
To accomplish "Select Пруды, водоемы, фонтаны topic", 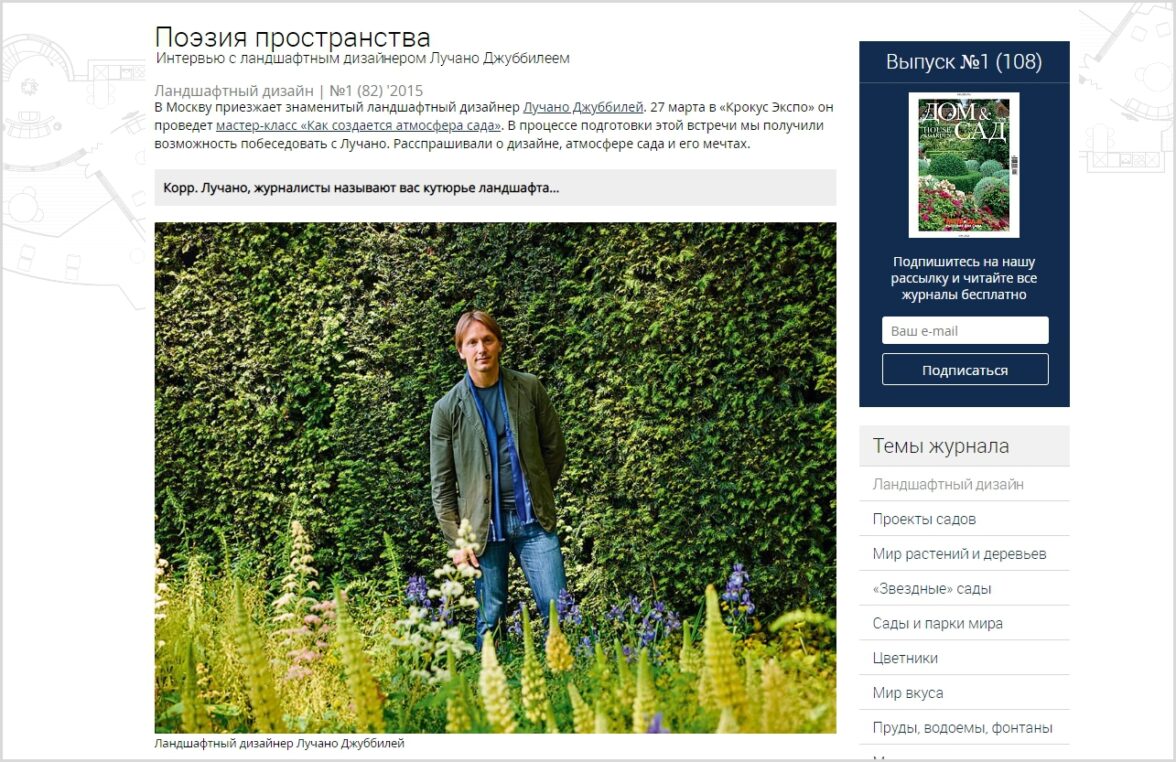I will coord(962,728).
